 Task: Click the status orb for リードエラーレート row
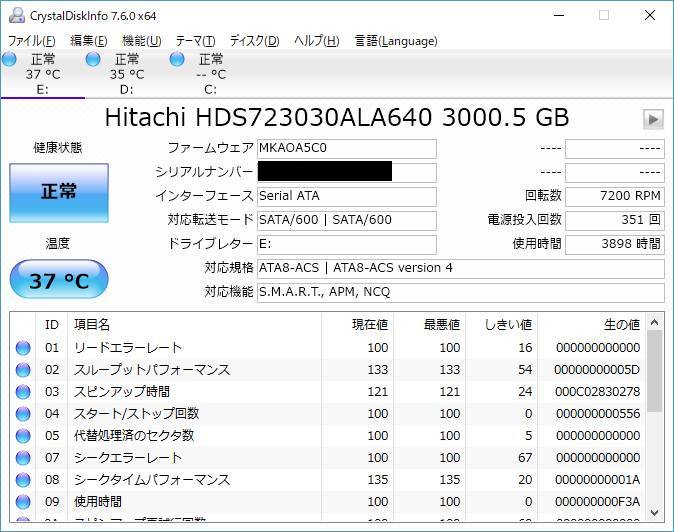tap(23, 348)
